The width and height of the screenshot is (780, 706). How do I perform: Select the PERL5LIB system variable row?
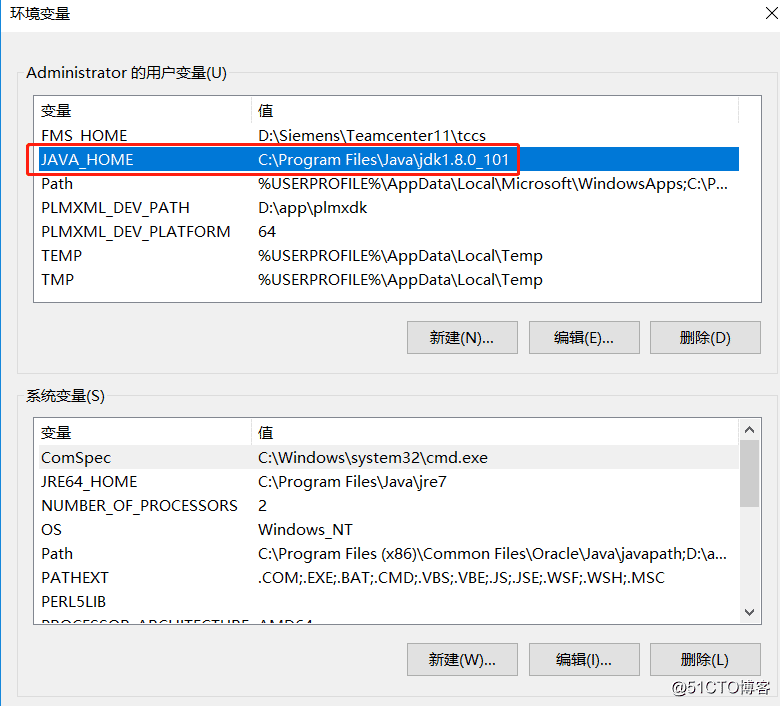pos(389,602)
